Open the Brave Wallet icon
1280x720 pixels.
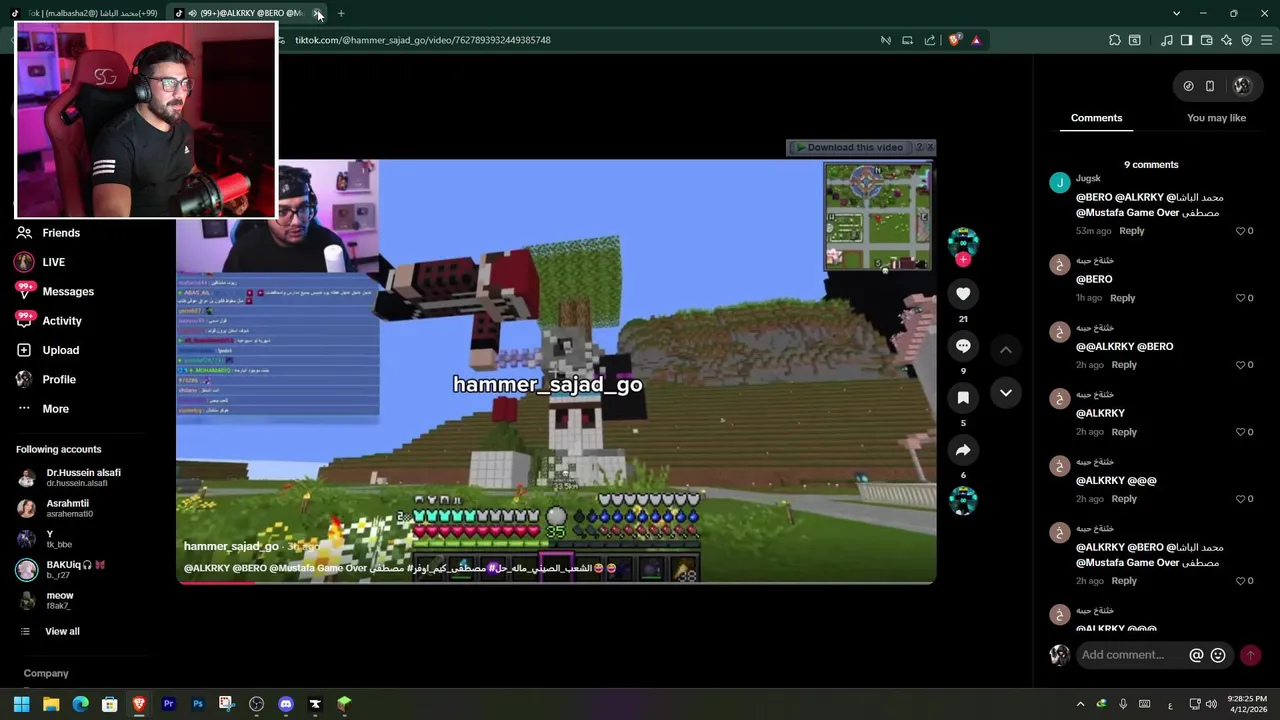tap(1207, 40)
